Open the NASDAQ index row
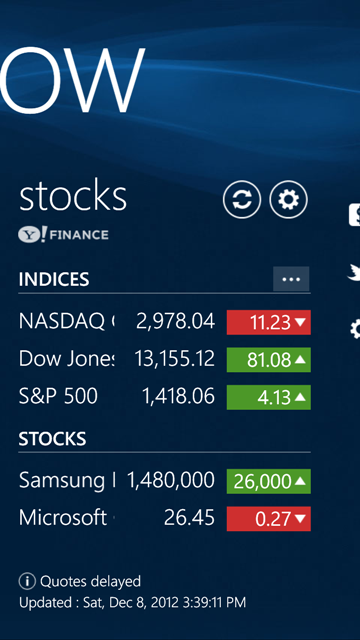360x640 pixels. point(164,322)
